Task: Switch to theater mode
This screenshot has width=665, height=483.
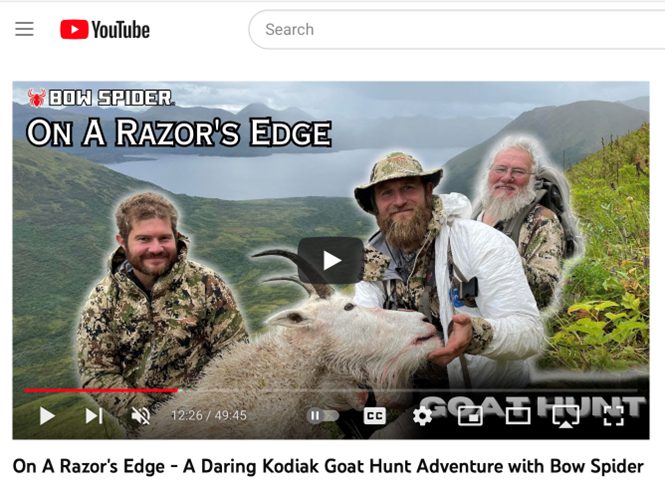Action: tap(518, 416)
